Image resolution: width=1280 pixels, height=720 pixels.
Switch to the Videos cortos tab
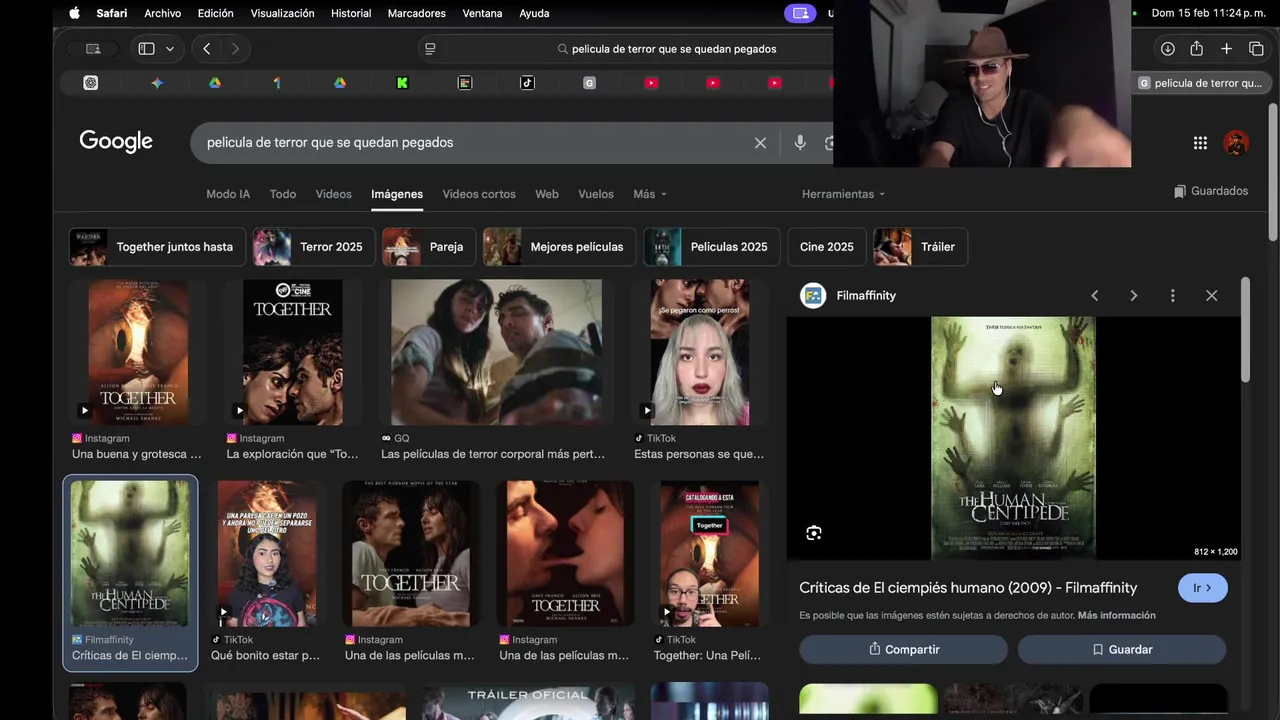(x=479, y=194)
